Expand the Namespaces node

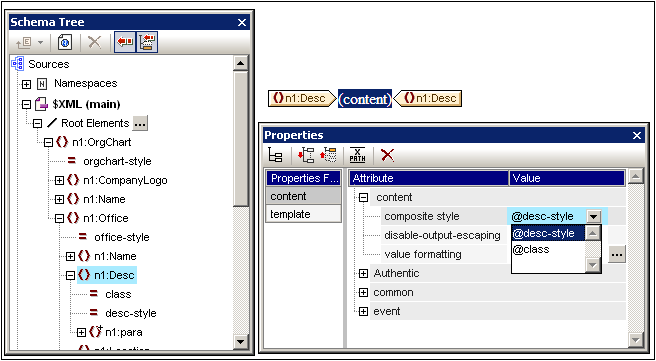26,84
